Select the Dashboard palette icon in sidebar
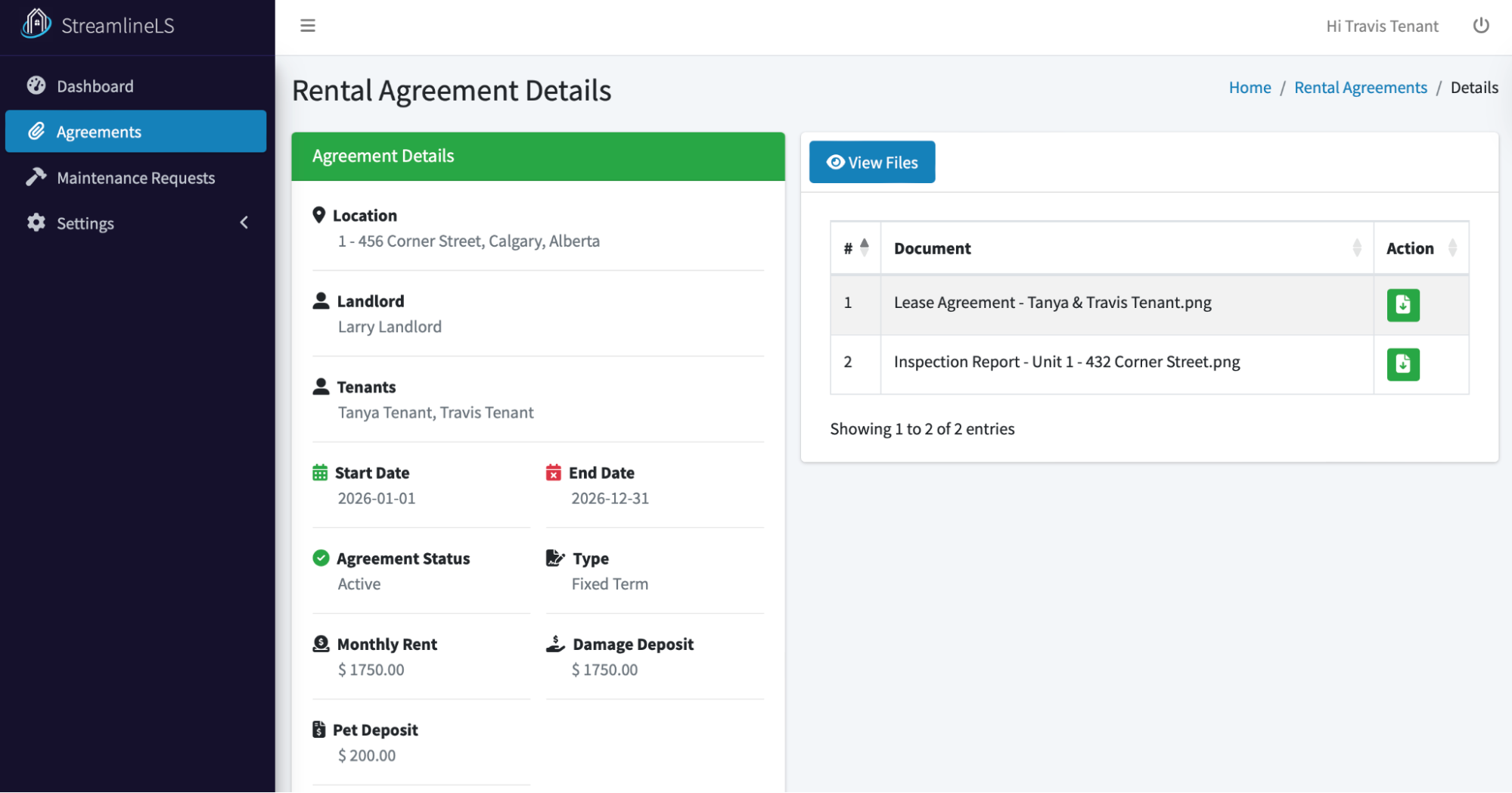 [36, 85]
